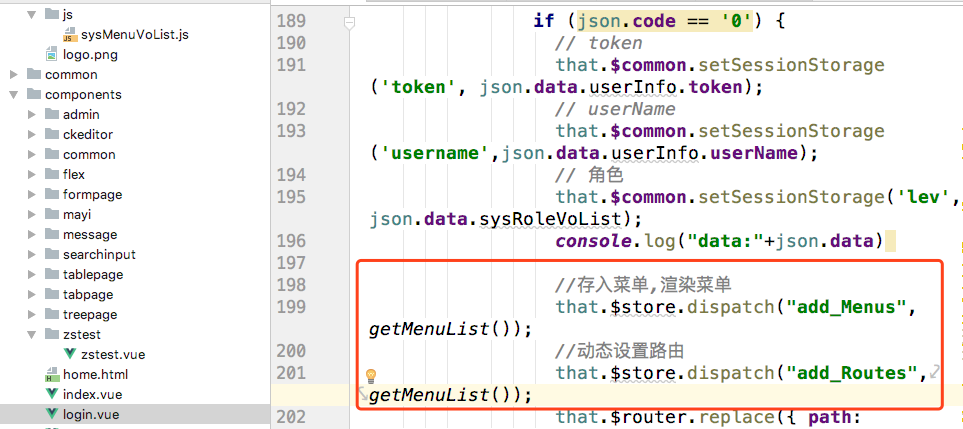The width and height of the screenshot is (963, 429).
Task: Click line number 202 in the gutter
Action: (x=291, y=417)
